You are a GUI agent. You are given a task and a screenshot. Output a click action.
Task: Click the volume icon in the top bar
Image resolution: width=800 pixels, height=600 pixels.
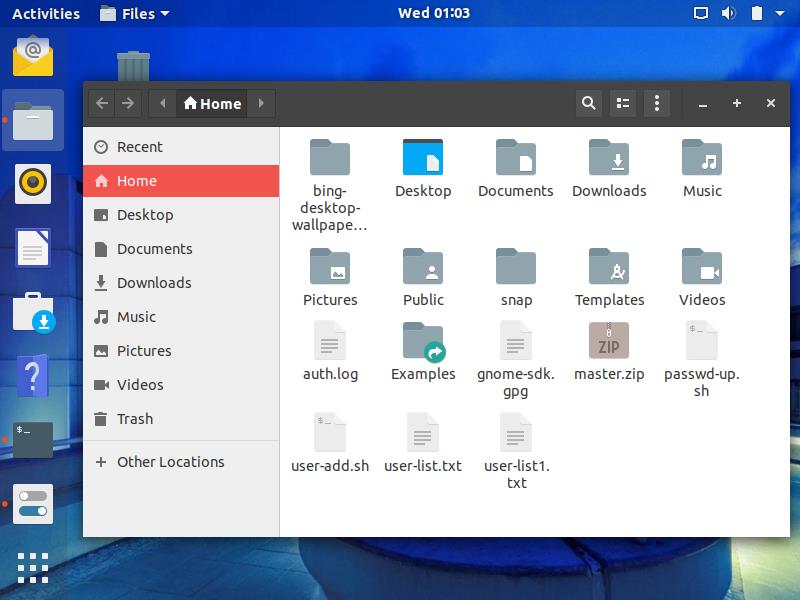[x=728, y=13]
